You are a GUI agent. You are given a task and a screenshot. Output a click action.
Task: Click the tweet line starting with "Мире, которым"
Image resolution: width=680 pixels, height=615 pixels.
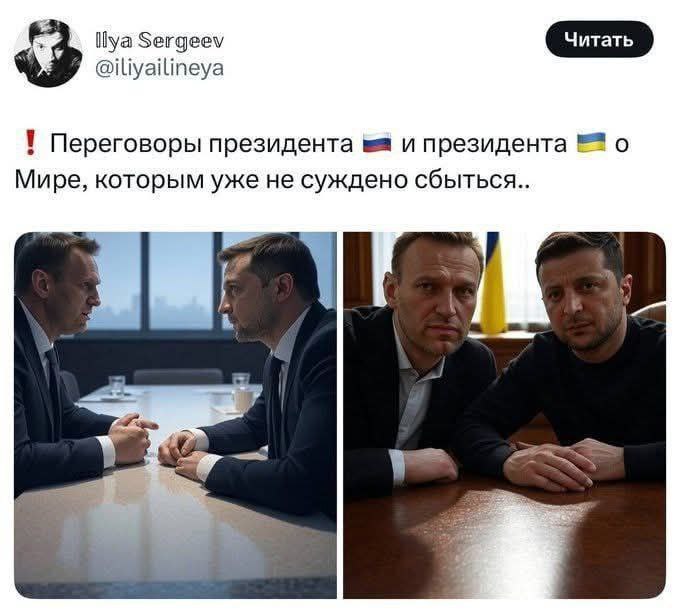tap(272, 179)
